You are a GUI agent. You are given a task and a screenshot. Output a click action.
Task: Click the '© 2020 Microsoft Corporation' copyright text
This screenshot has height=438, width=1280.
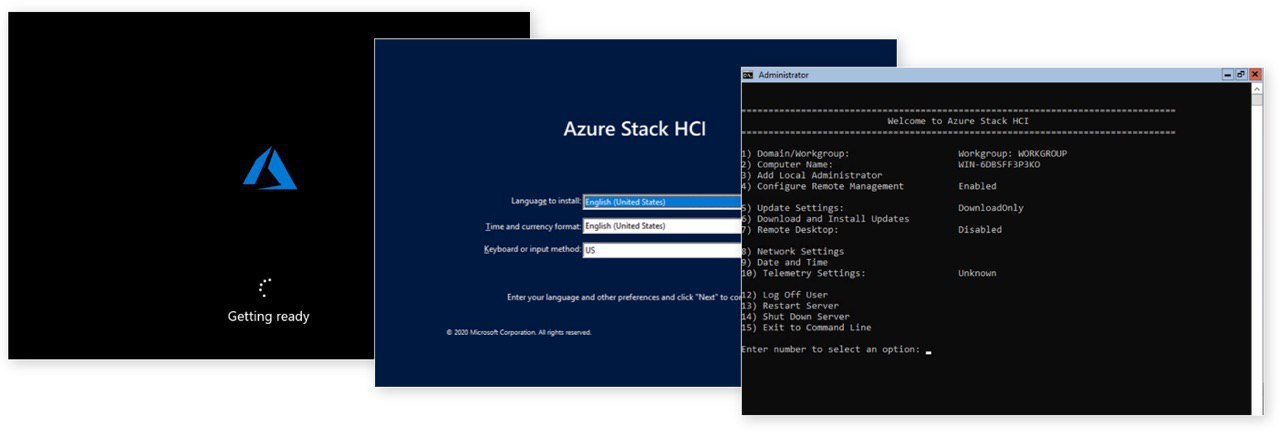(519, 332)
